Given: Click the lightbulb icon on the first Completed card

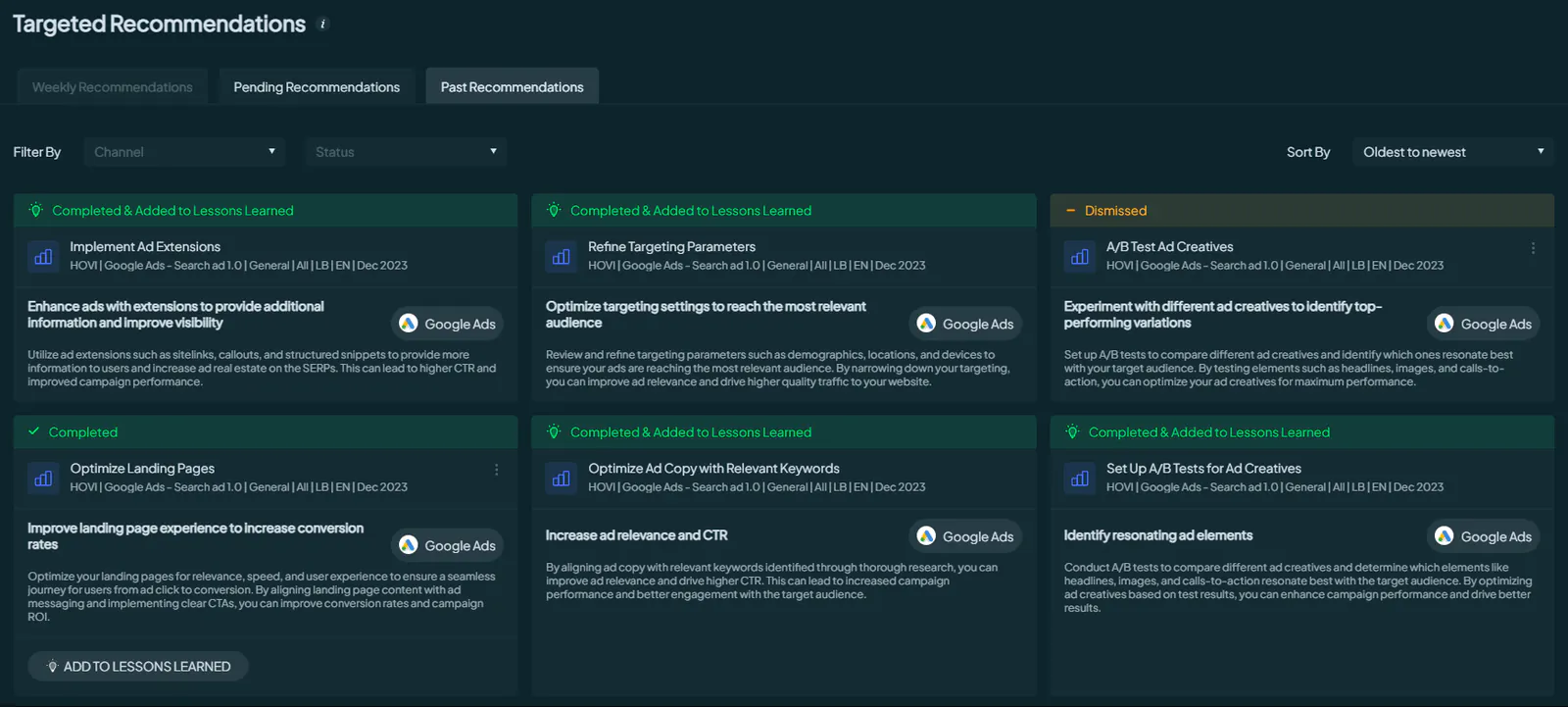Looking at the screenshot, I should pyautogui.click(x=36, y=210).
